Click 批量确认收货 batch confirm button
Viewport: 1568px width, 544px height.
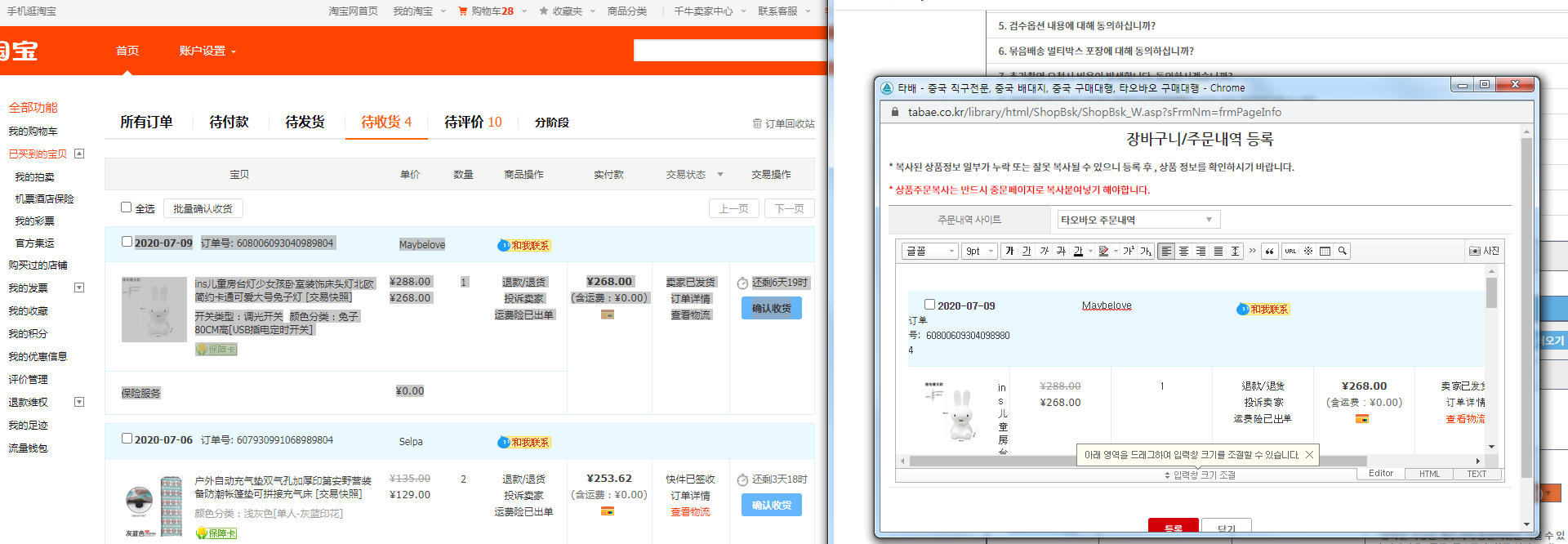pyautogui.click(x=203, y=208)
